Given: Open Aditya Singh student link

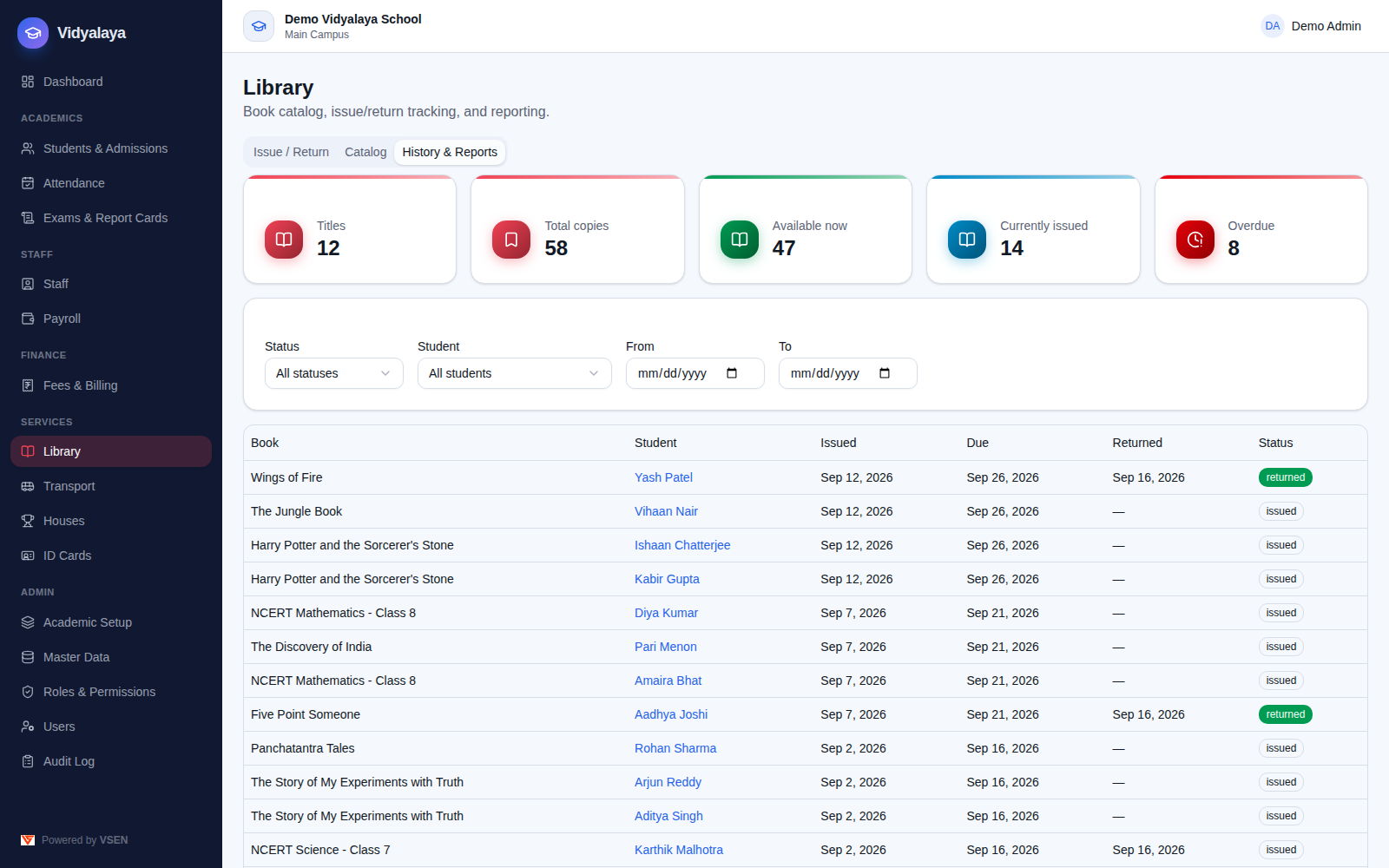Looking at the screenshot, I should [x=668, y=816].
